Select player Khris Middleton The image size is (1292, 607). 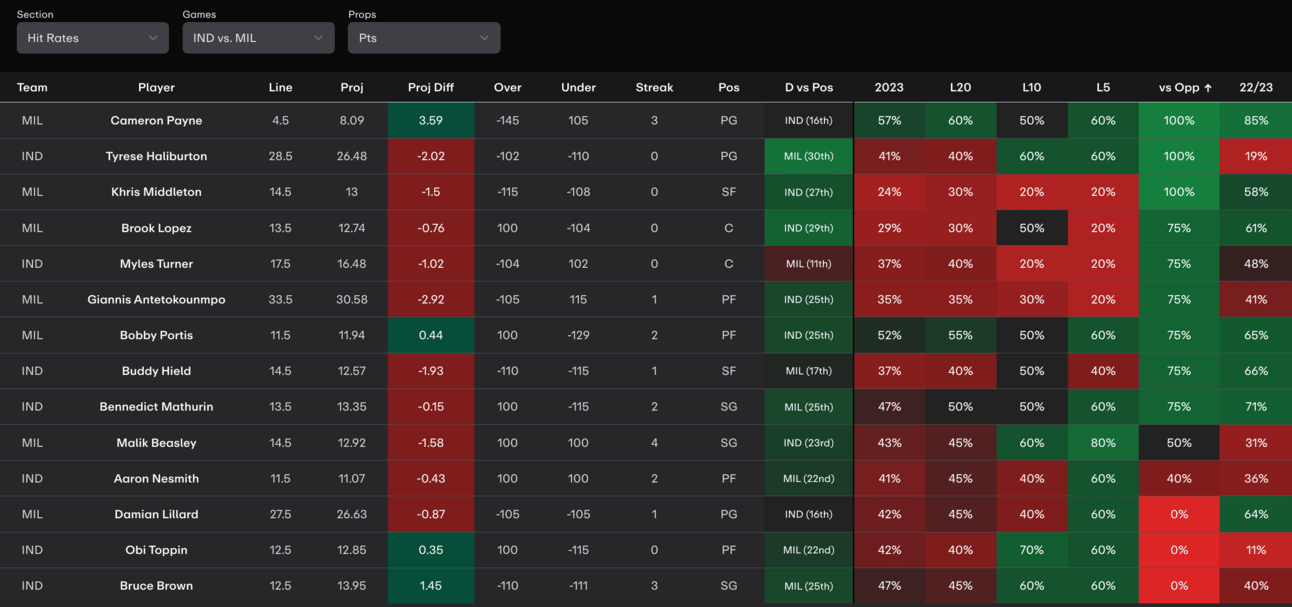pyautogui.click(x=156, y=192)
